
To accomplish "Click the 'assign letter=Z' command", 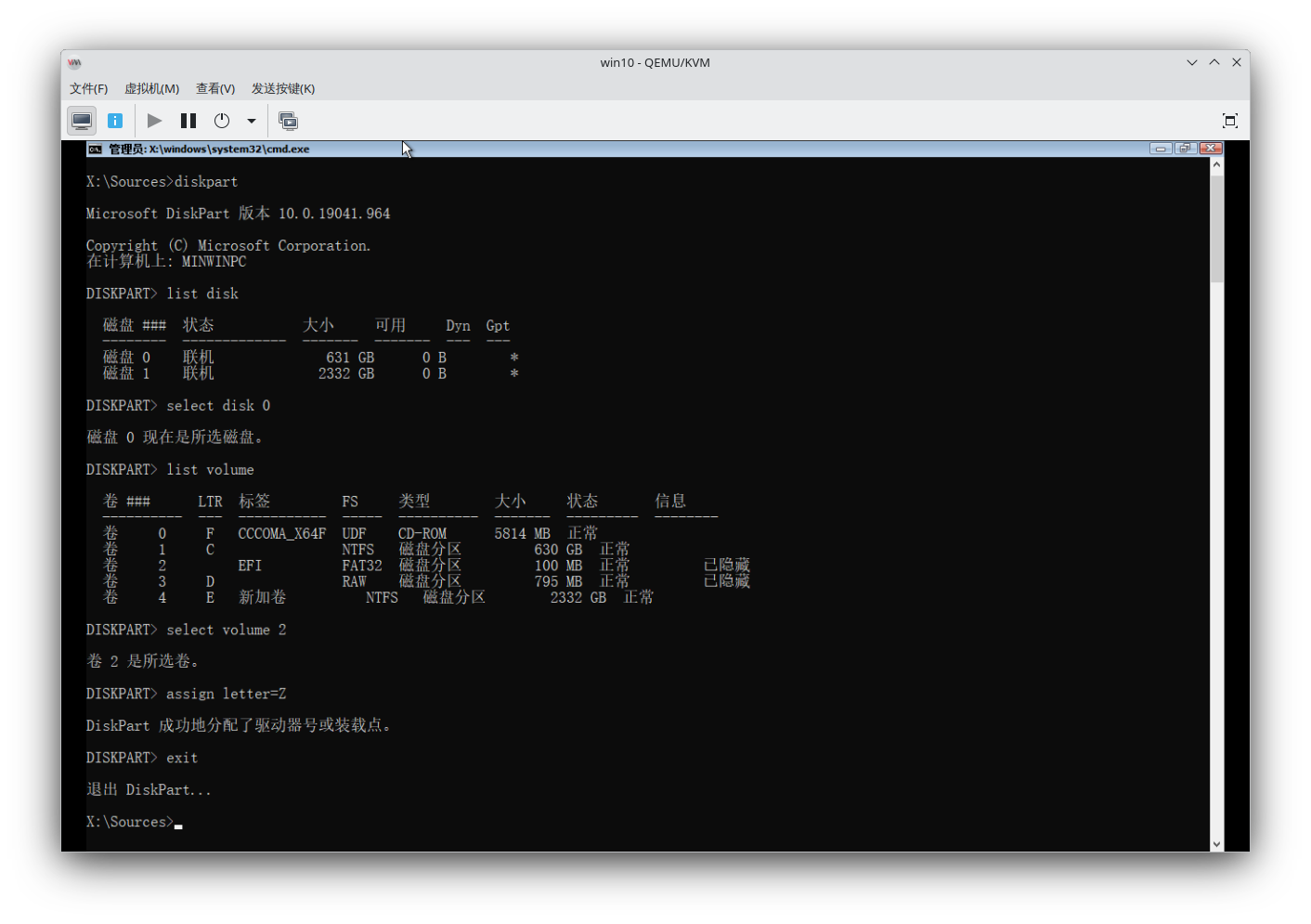I will coord(227,694).
